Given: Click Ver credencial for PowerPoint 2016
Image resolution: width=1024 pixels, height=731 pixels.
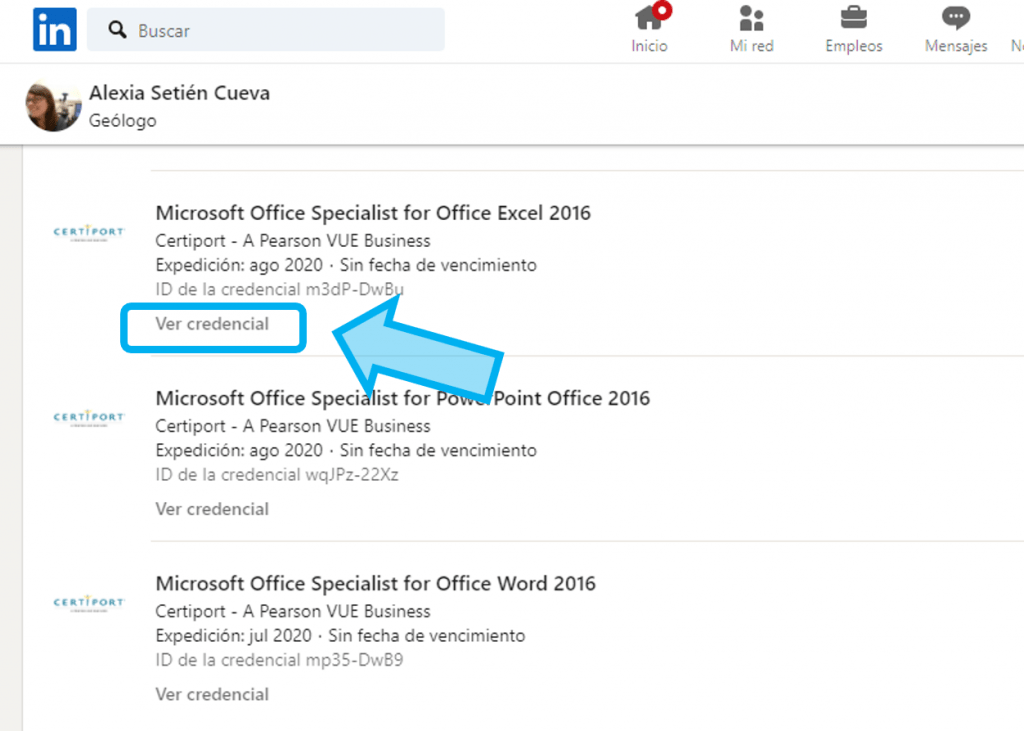Looking at the screenshot, I should tap(212, 509).
